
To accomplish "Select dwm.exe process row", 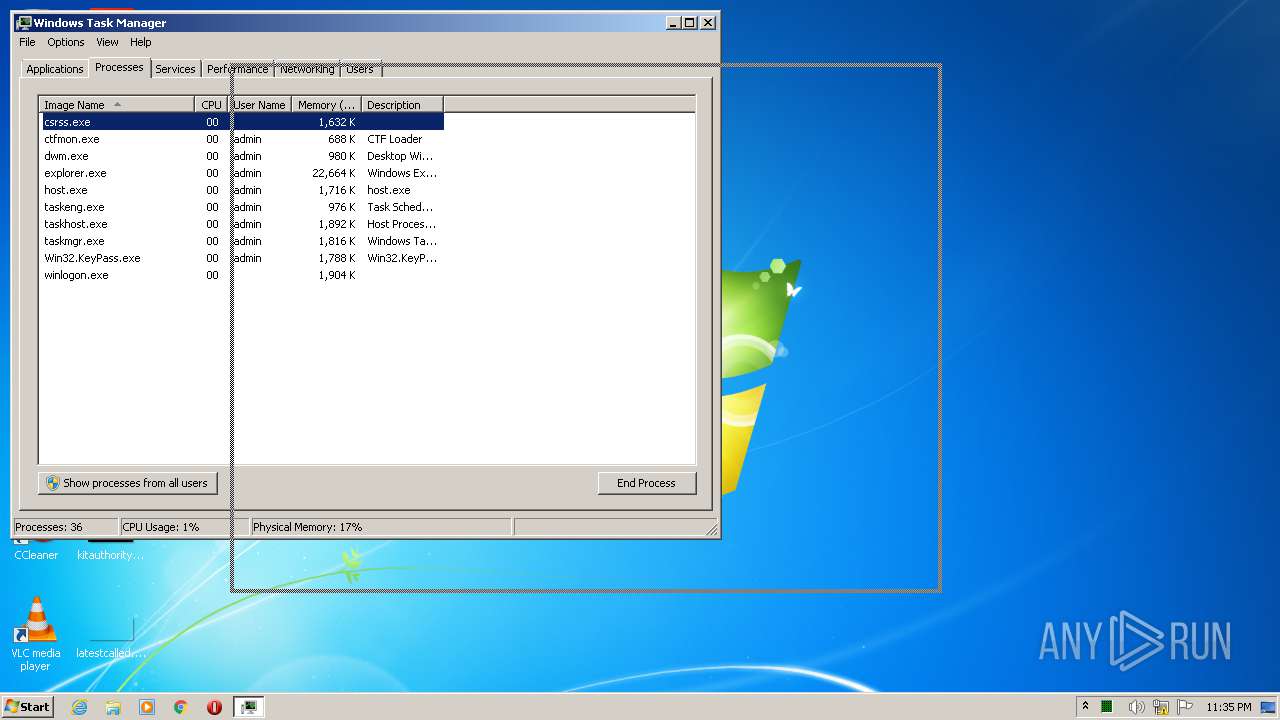I will click(241, 156).
